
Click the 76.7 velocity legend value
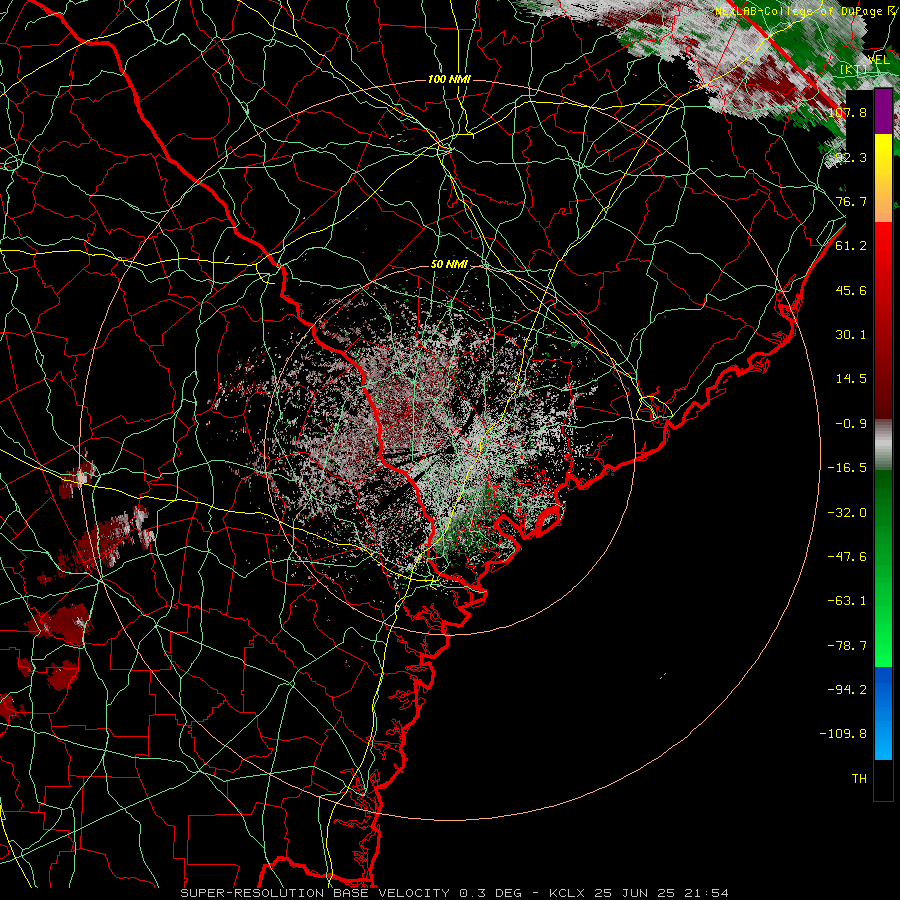click(x=851, y=201)
